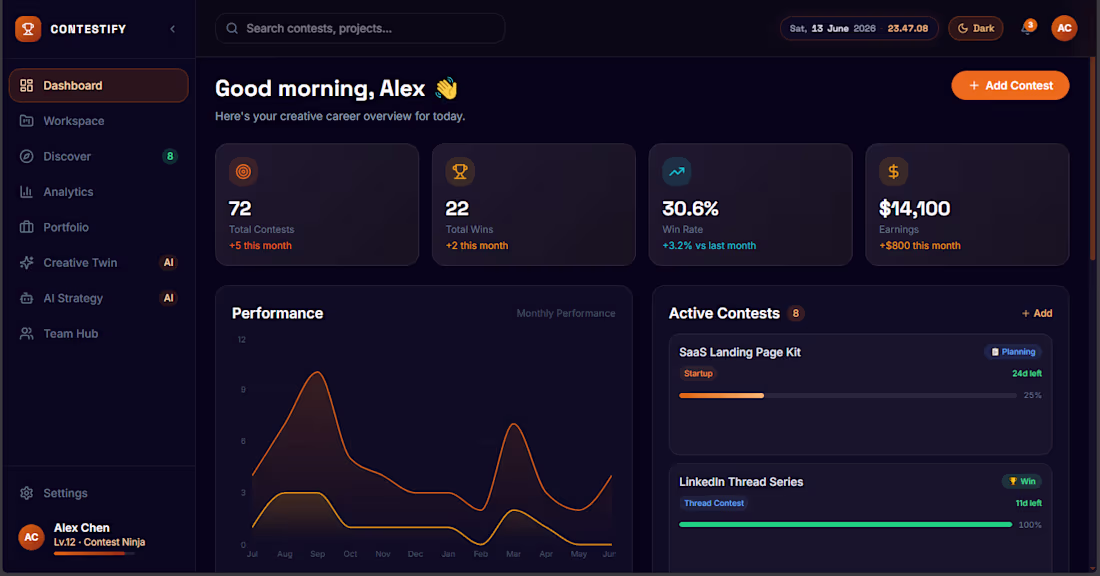Viewport: 1100px width, 576px height.
Task: Click the notification count badge 3
Action: tap(1031, 25)
